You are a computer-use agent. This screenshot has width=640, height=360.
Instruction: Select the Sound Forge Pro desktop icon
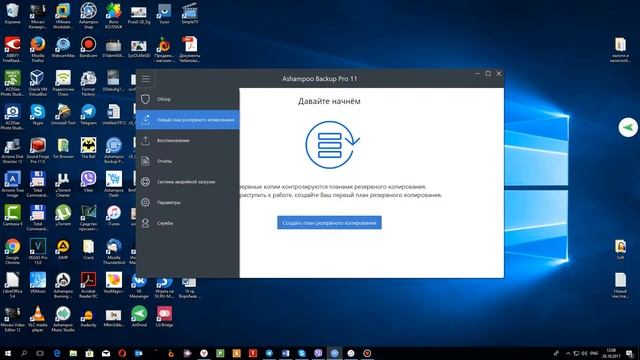[x=38, y=151]
